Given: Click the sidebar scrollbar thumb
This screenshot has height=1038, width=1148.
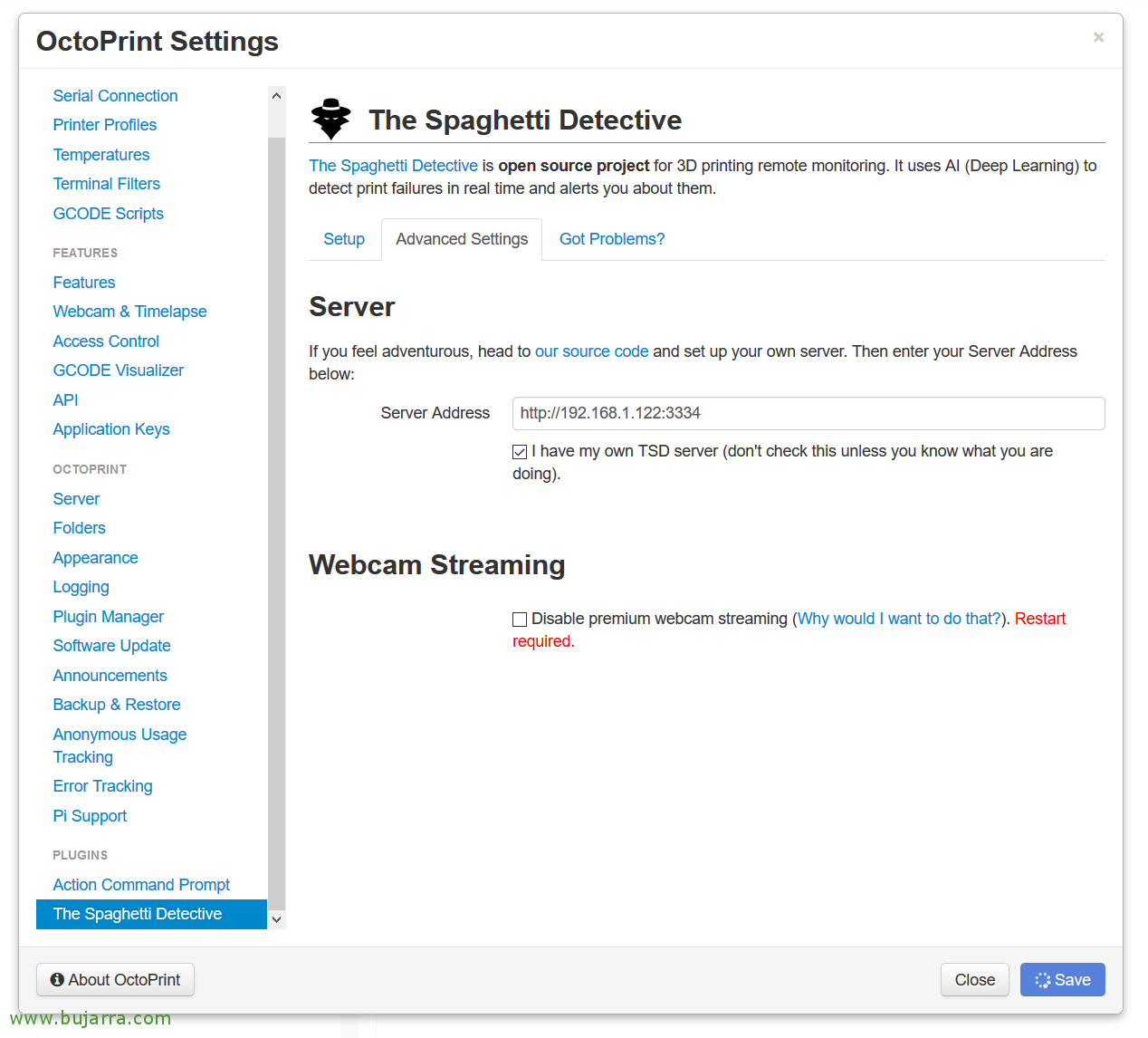Looking at the screenshot, I should tap(277, 524).
